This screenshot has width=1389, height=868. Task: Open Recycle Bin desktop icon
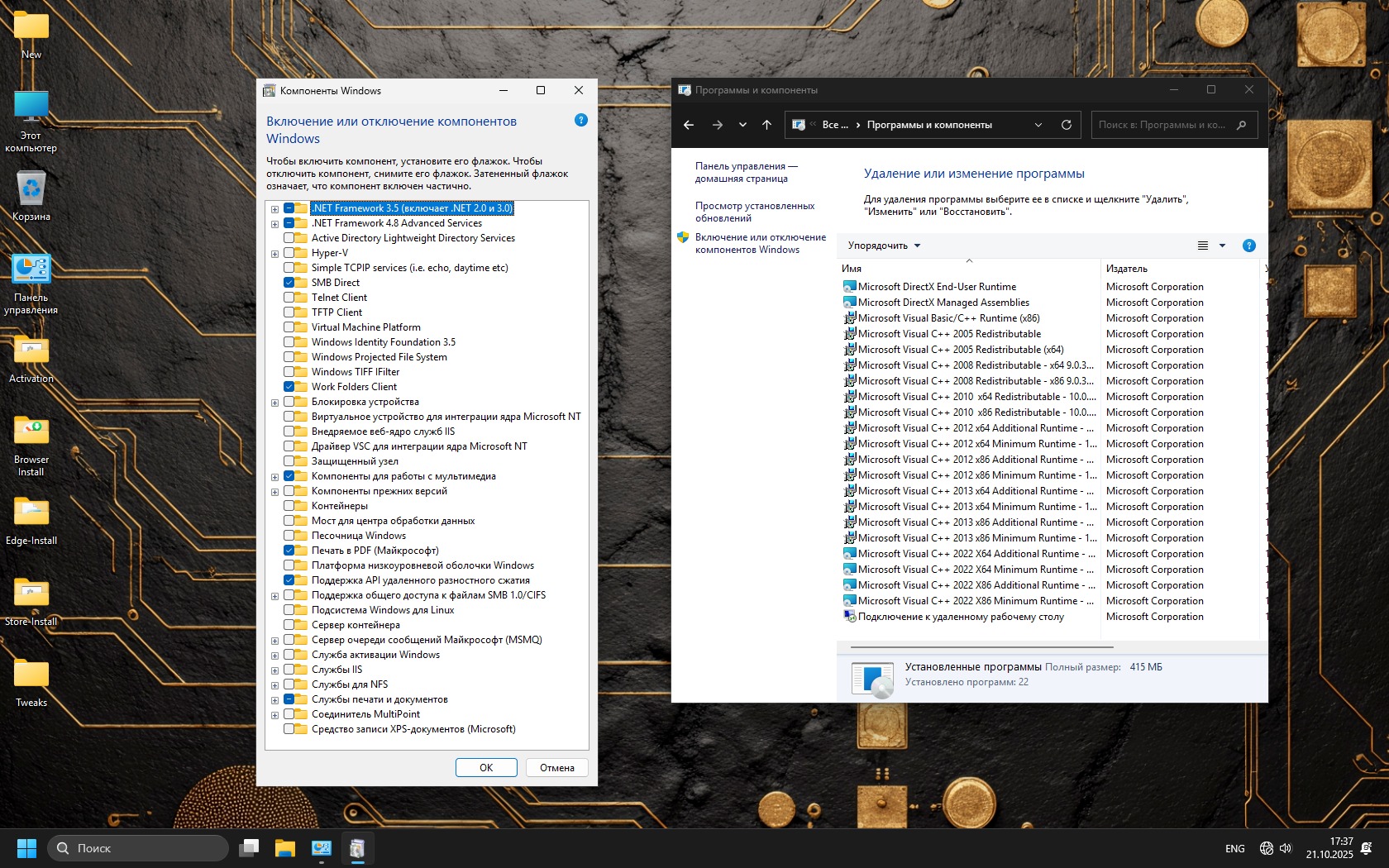click(31, 190)
